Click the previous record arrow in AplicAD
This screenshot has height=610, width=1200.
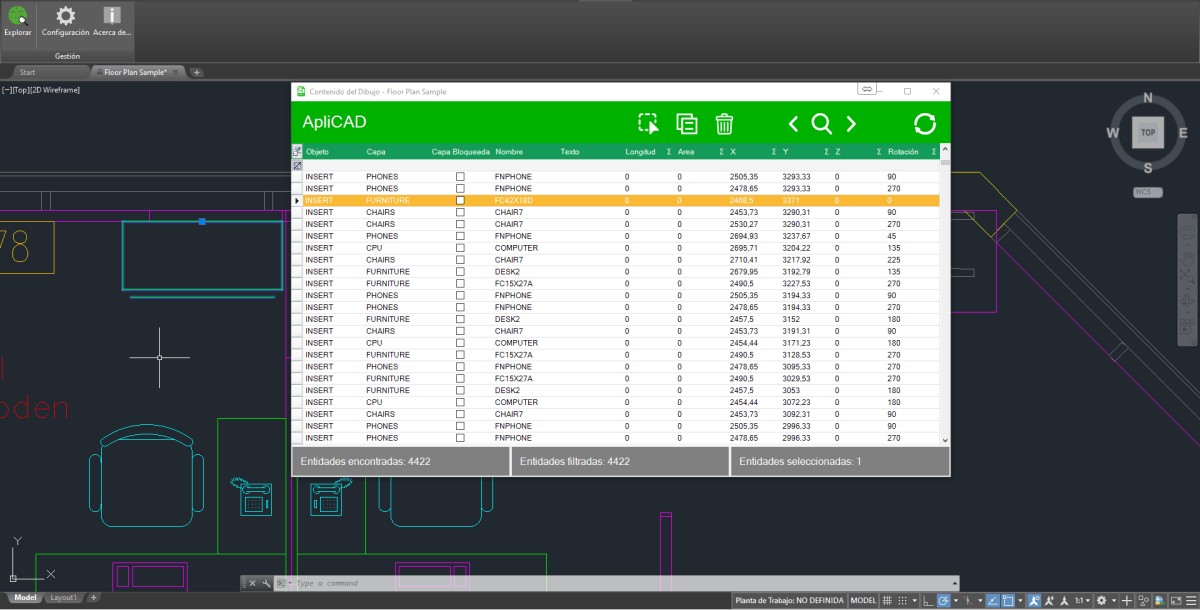[793, 123]
